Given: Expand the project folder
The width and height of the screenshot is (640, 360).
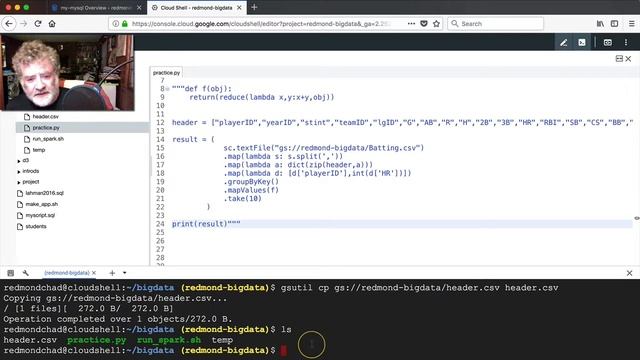Looking at the screenshot, I should (19, 182).
